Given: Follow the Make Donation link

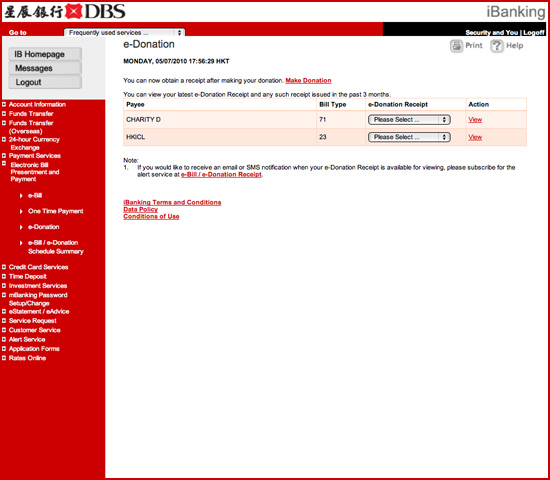Looking at the screenshot, I should pyautogui.click(x=308, y=80).
